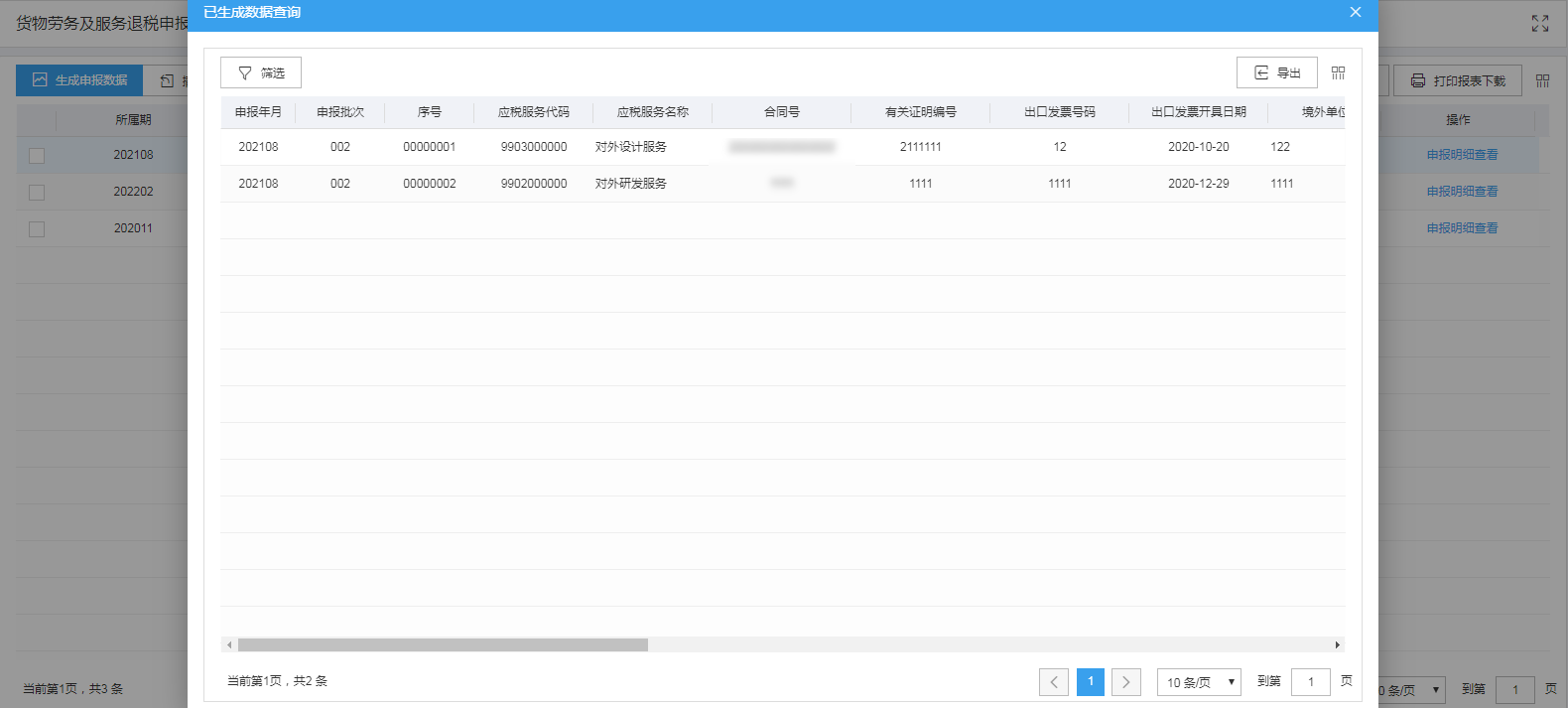1568x708 pixels.
Task: Click service code 9903000000
Action: point(534,147)
